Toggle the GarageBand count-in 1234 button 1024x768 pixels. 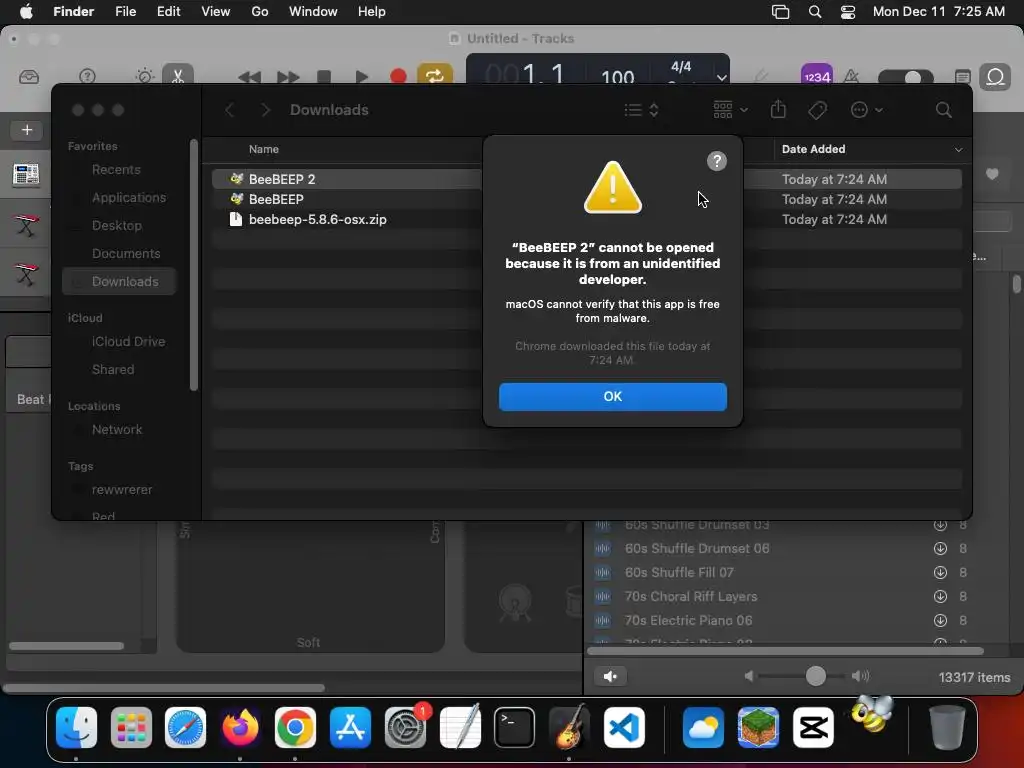(817, 75)
